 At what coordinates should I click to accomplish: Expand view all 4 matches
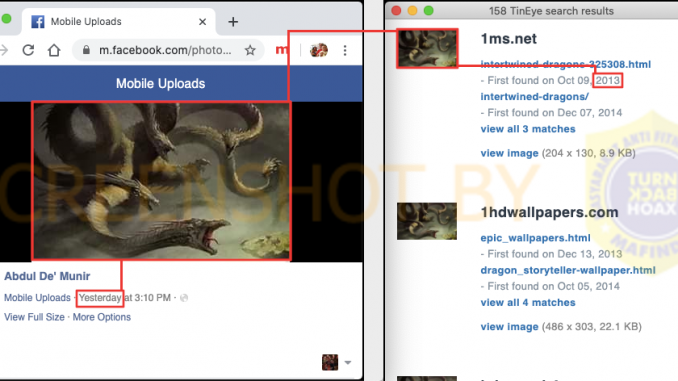pyautogui.click(x=528, y=302)
